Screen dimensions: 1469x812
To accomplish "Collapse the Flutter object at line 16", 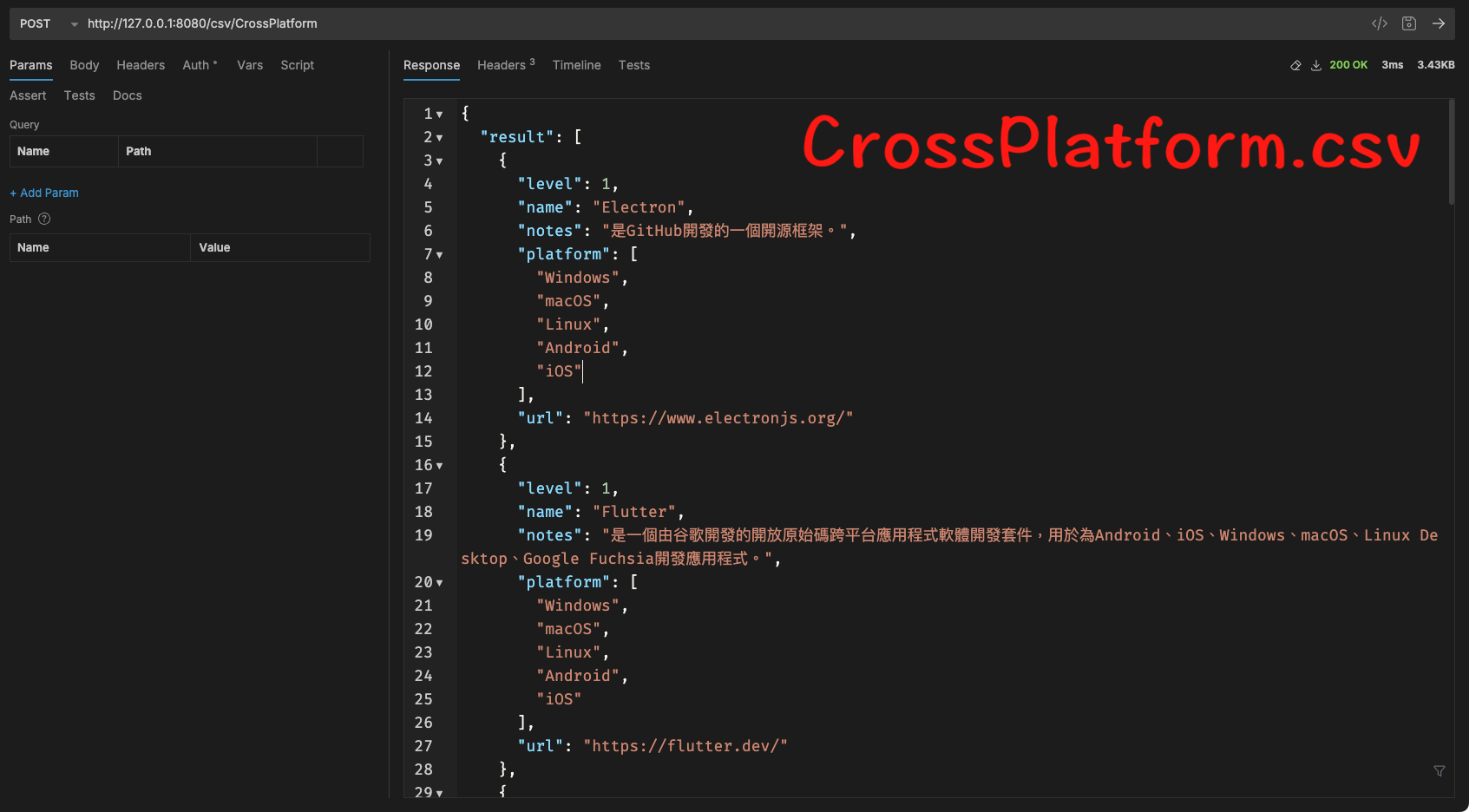I will click(440, 466).
